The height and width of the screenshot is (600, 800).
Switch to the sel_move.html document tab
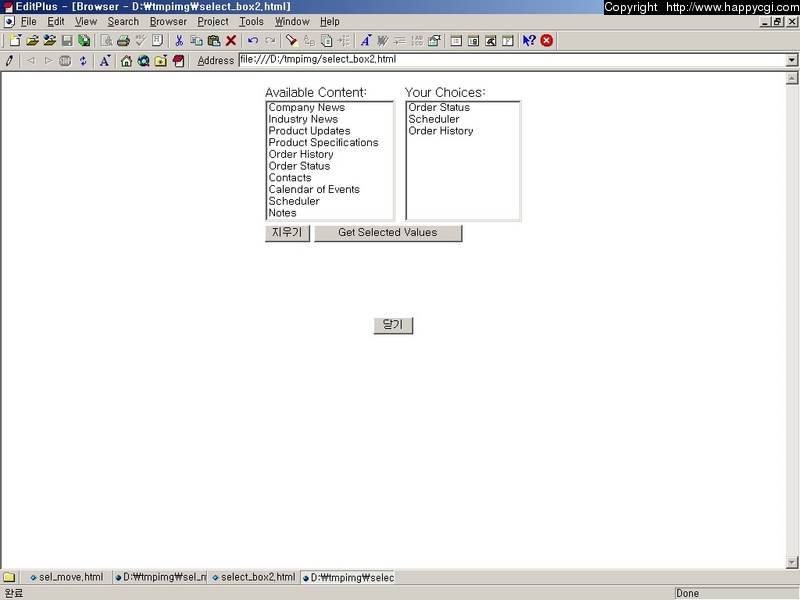(66, 577)
